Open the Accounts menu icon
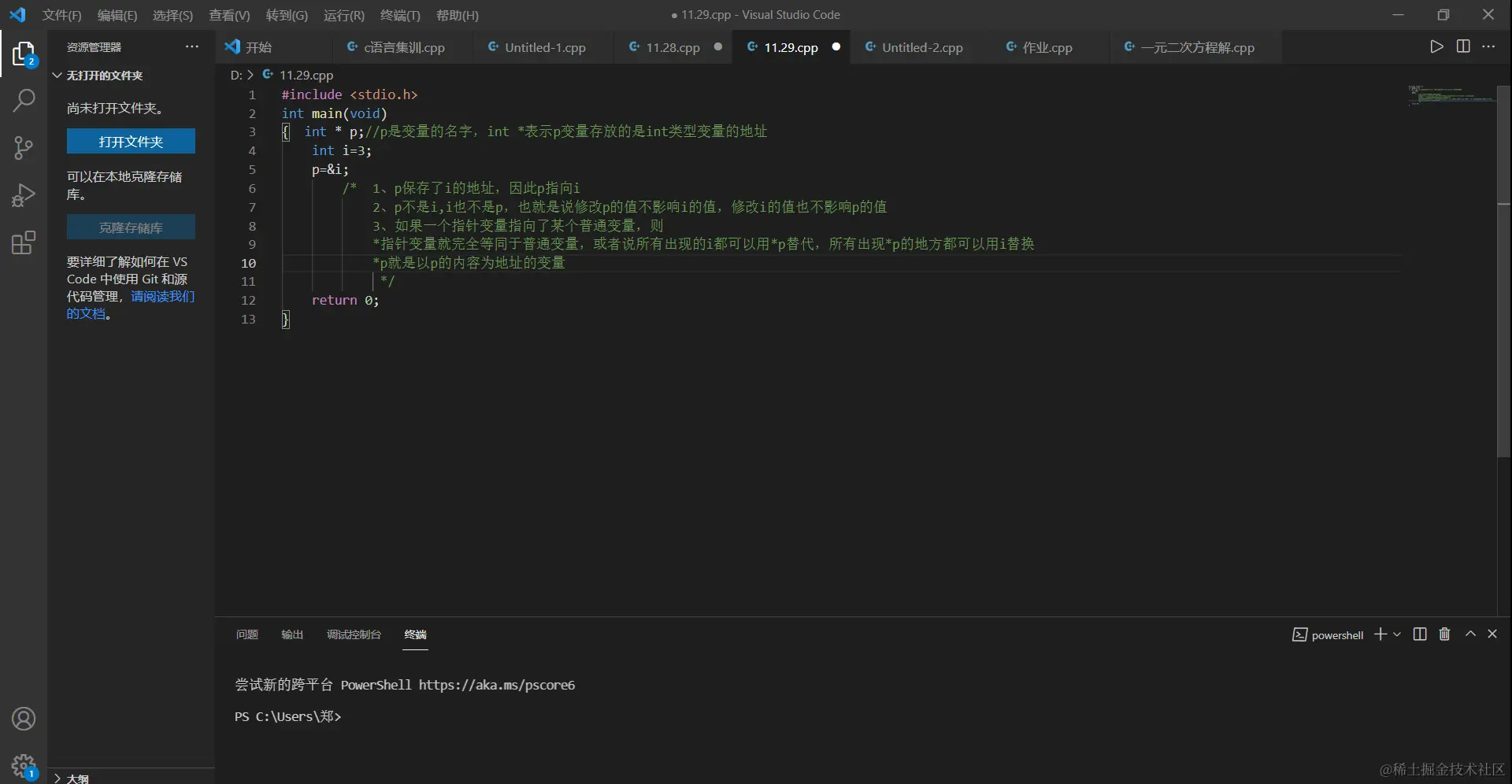 pyautogui.click(x=24, y=719)
